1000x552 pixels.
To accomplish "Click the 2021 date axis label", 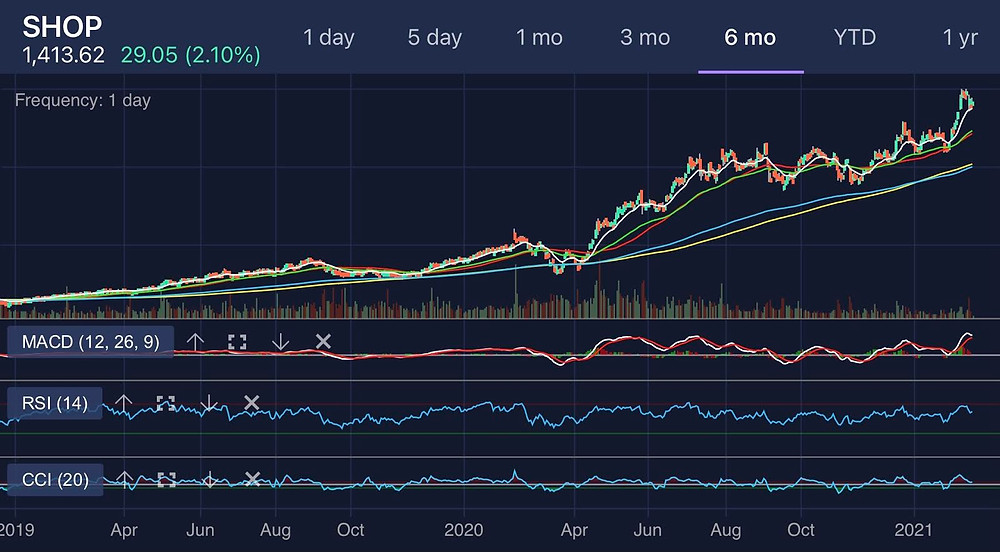I will pos(915,530).
